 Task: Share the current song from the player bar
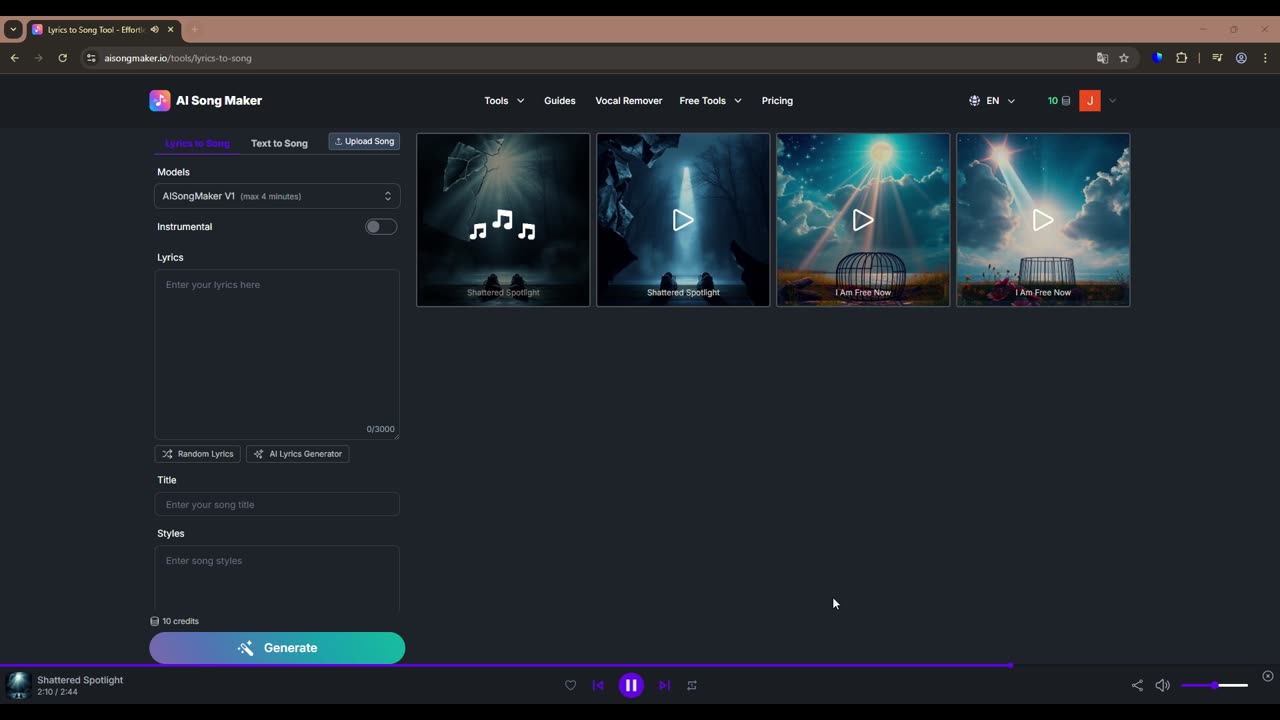[x=1137, y=685]
